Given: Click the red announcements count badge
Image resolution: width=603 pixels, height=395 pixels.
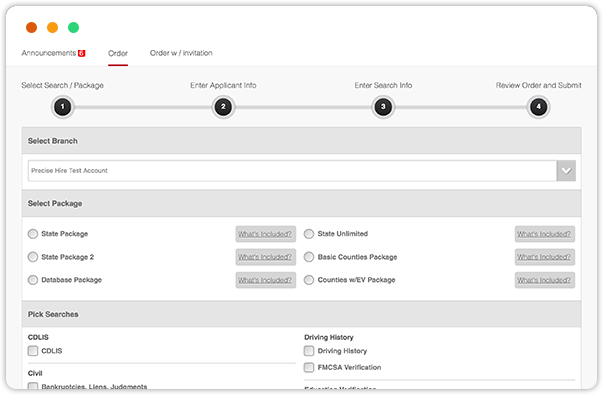Looking at the screenshot, I should click(82, 53).
